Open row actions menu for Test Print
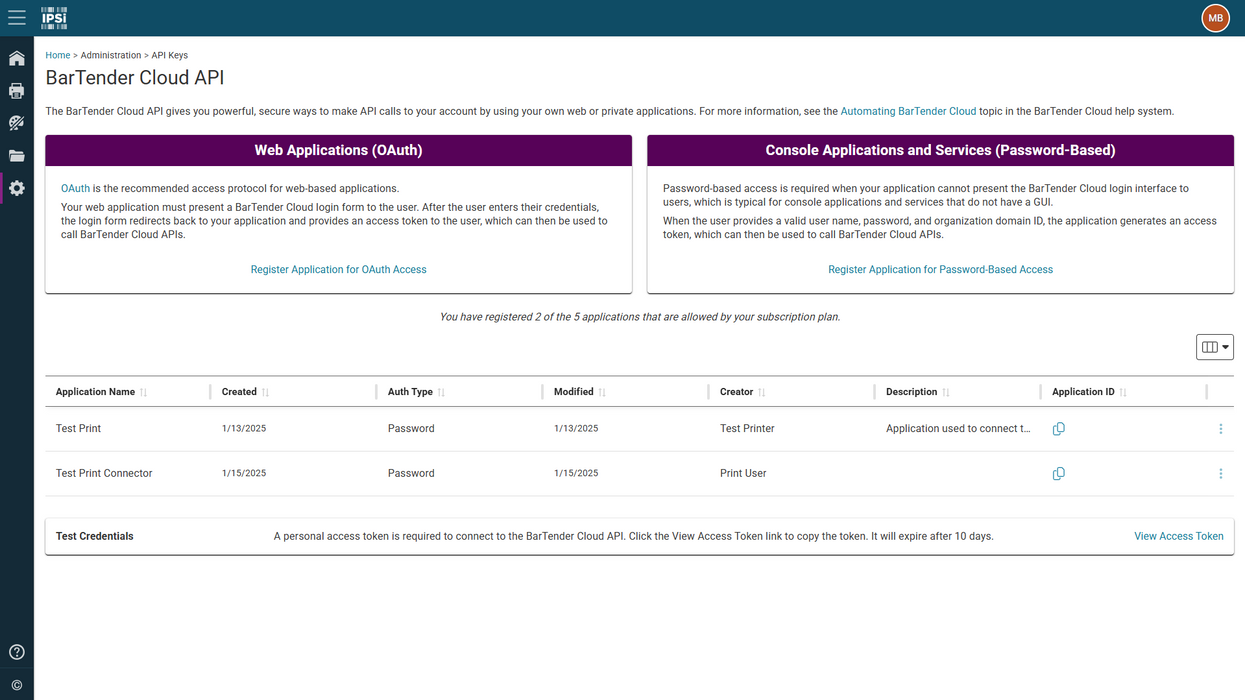Viewport: 1245px width, 700px height. point(1220,429)
